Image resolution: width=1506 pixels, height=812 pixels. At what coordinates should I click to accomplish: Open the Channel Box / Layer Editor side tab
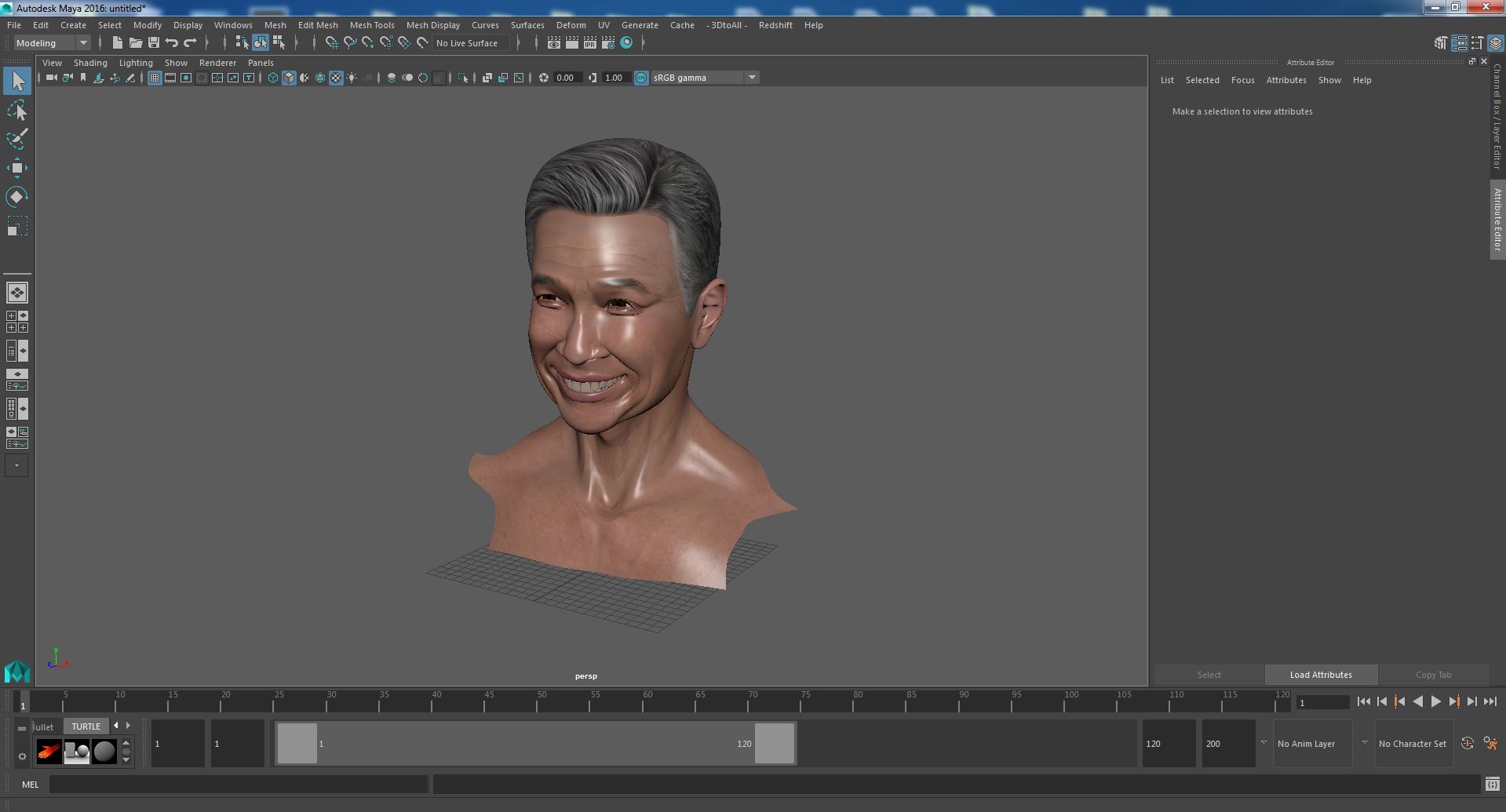(1497, 115)
